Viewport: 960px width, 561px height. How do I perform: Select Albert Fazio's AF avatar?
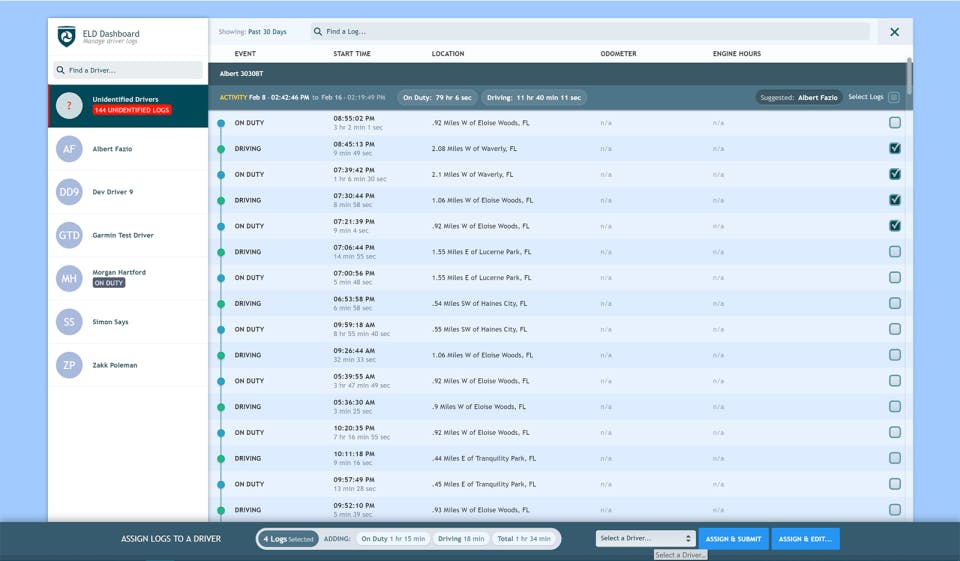69,149
